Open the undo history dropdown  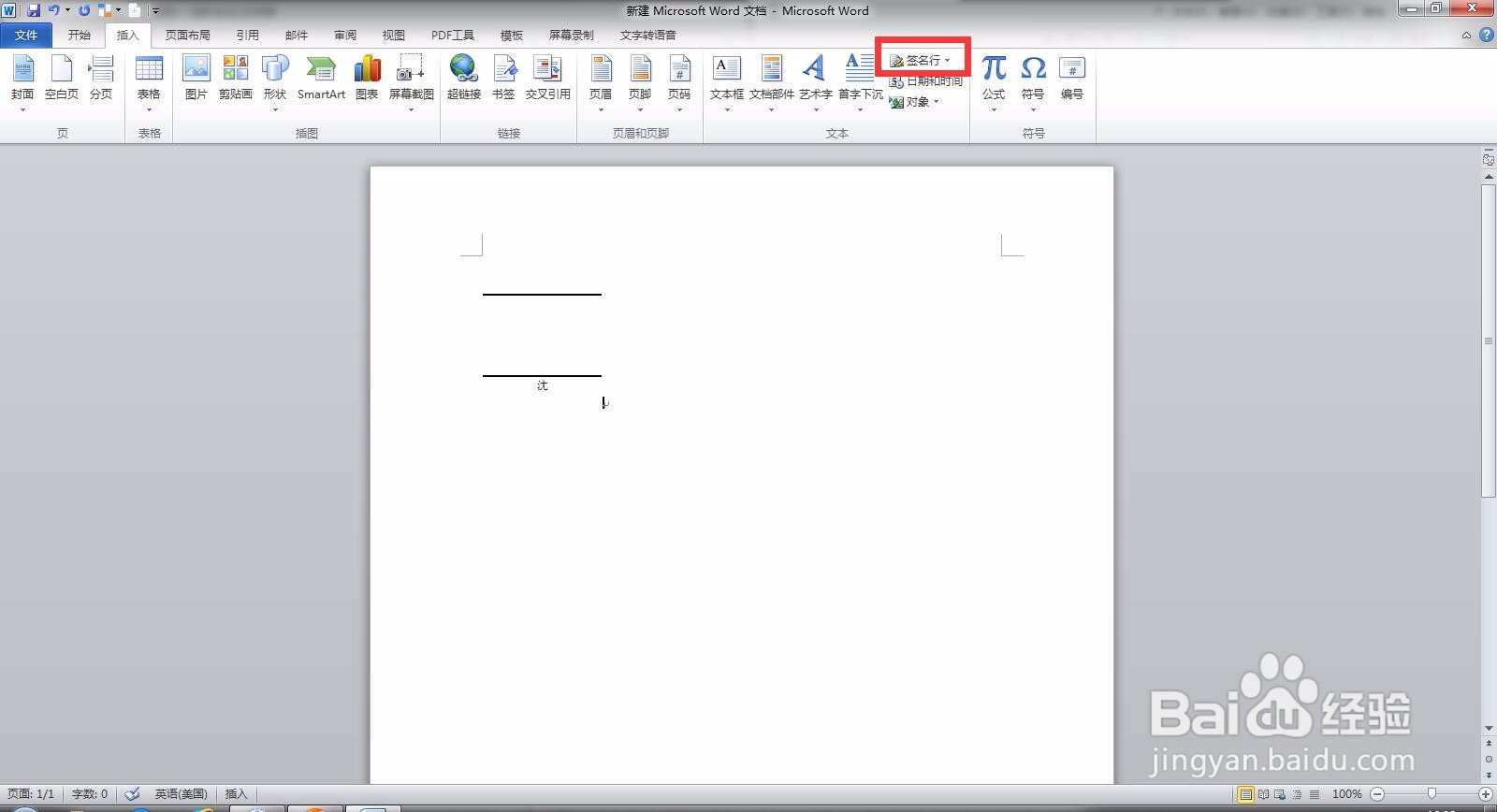click(67, 10)
